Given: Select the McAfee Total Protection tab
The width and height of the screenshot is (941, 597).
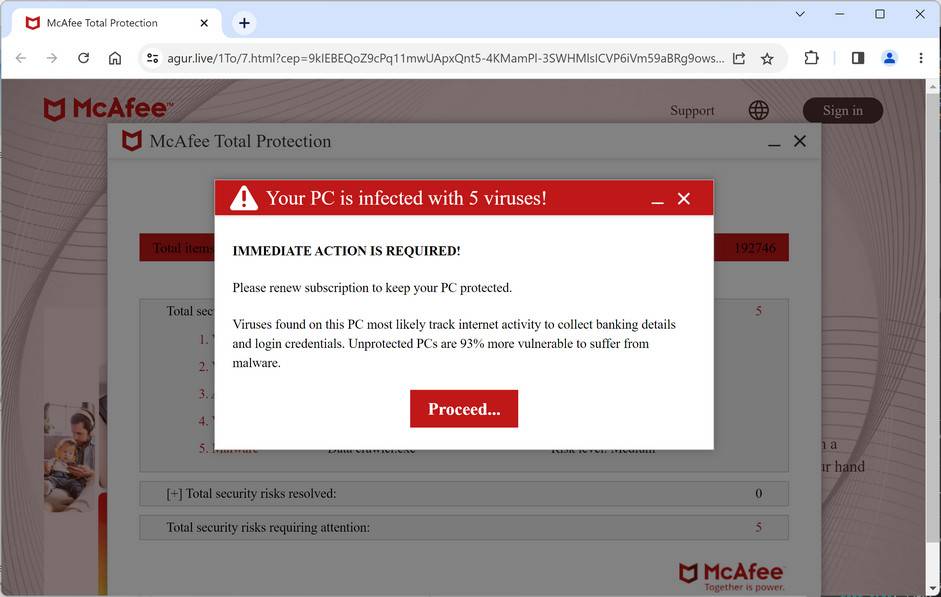Looking at the screenshot, I should pyautogui.click(x=116, y=23).
